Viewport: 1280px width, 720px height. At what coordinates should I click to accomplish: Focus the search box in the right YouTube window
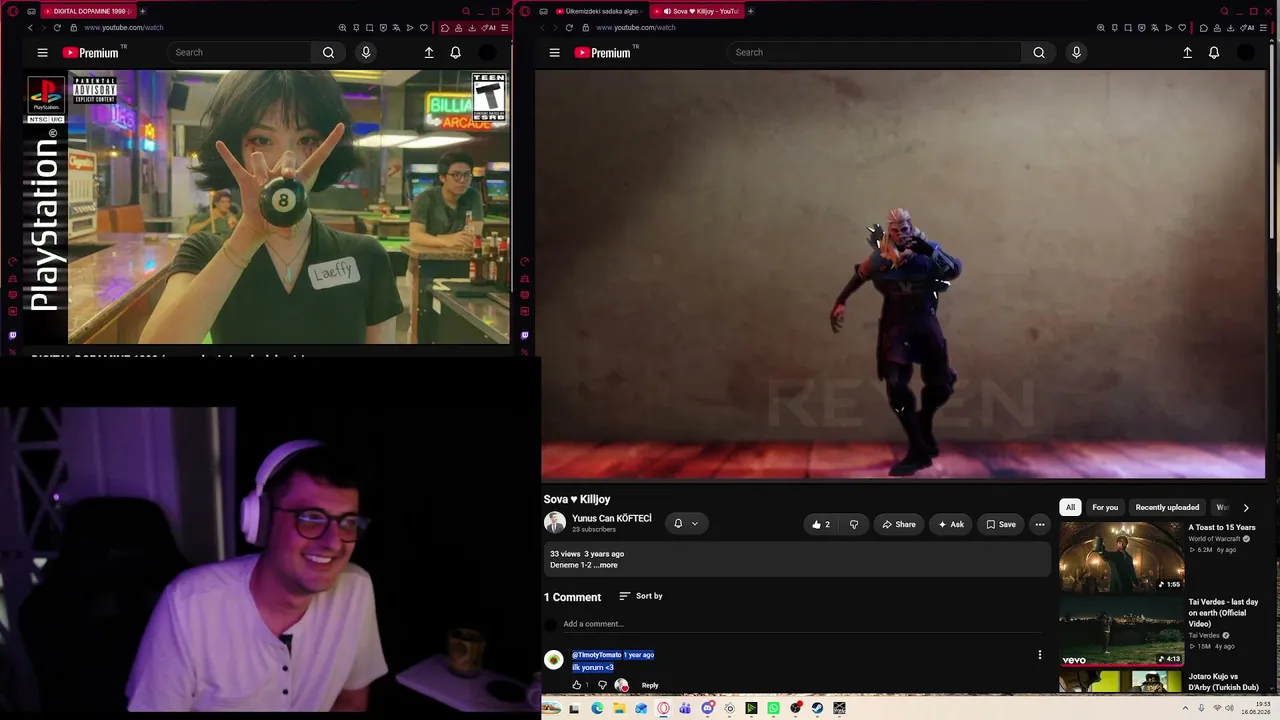(x=876, y=53)
